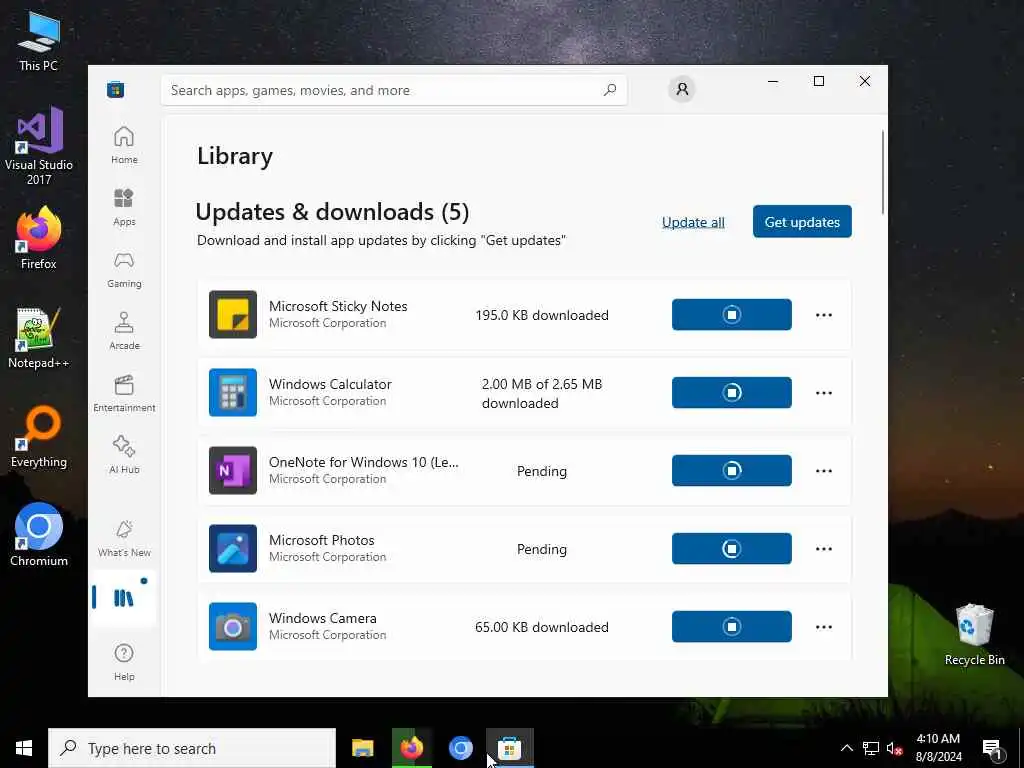Open more options for Windows Camera

tap(824, 627)
